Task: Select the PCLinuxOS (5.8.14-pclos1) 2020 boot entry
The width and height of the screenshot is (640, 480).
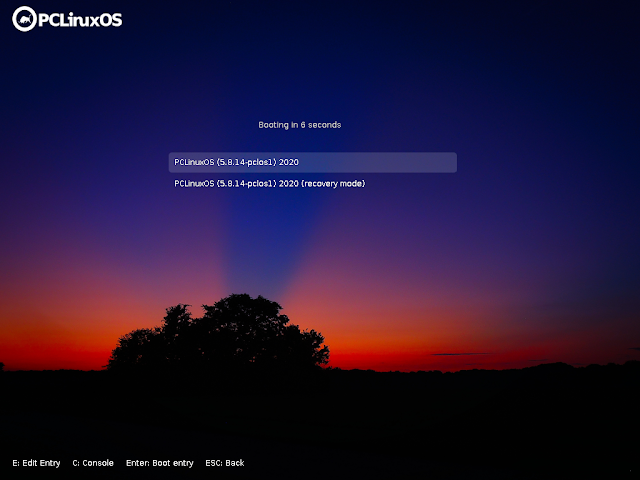Action: coord(313,162)
